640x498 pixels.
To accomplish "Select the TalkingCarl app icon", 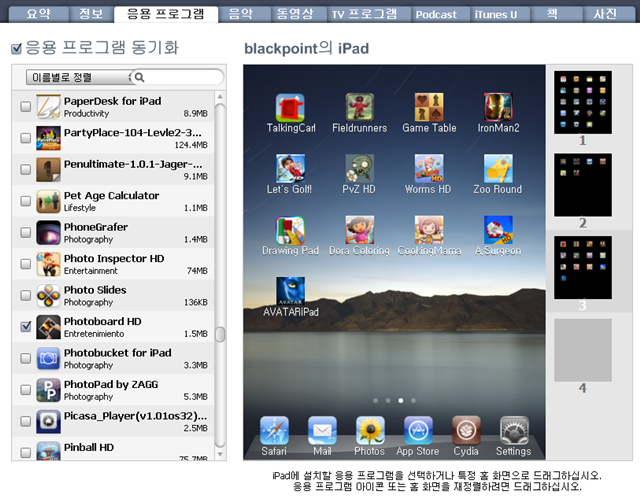I will (x=290, y=107).
